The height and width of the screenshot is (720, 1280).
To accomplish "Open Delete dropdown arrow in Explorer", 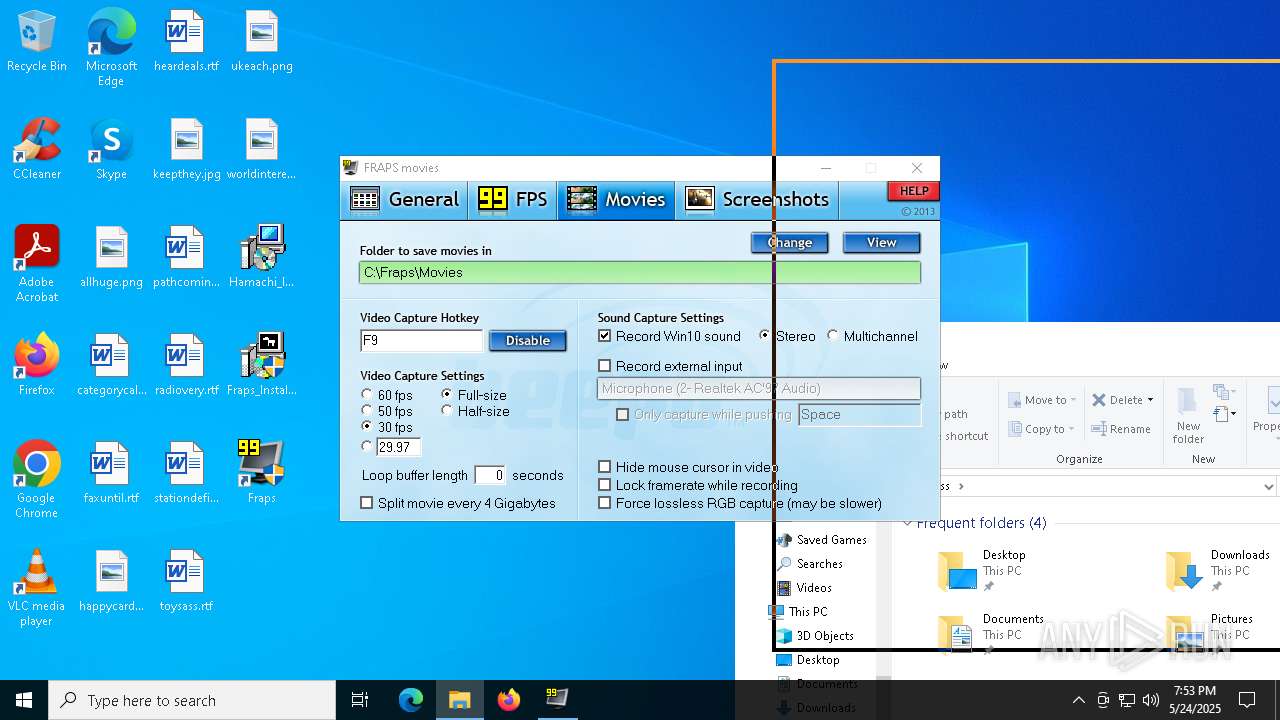I will 1150,400.
